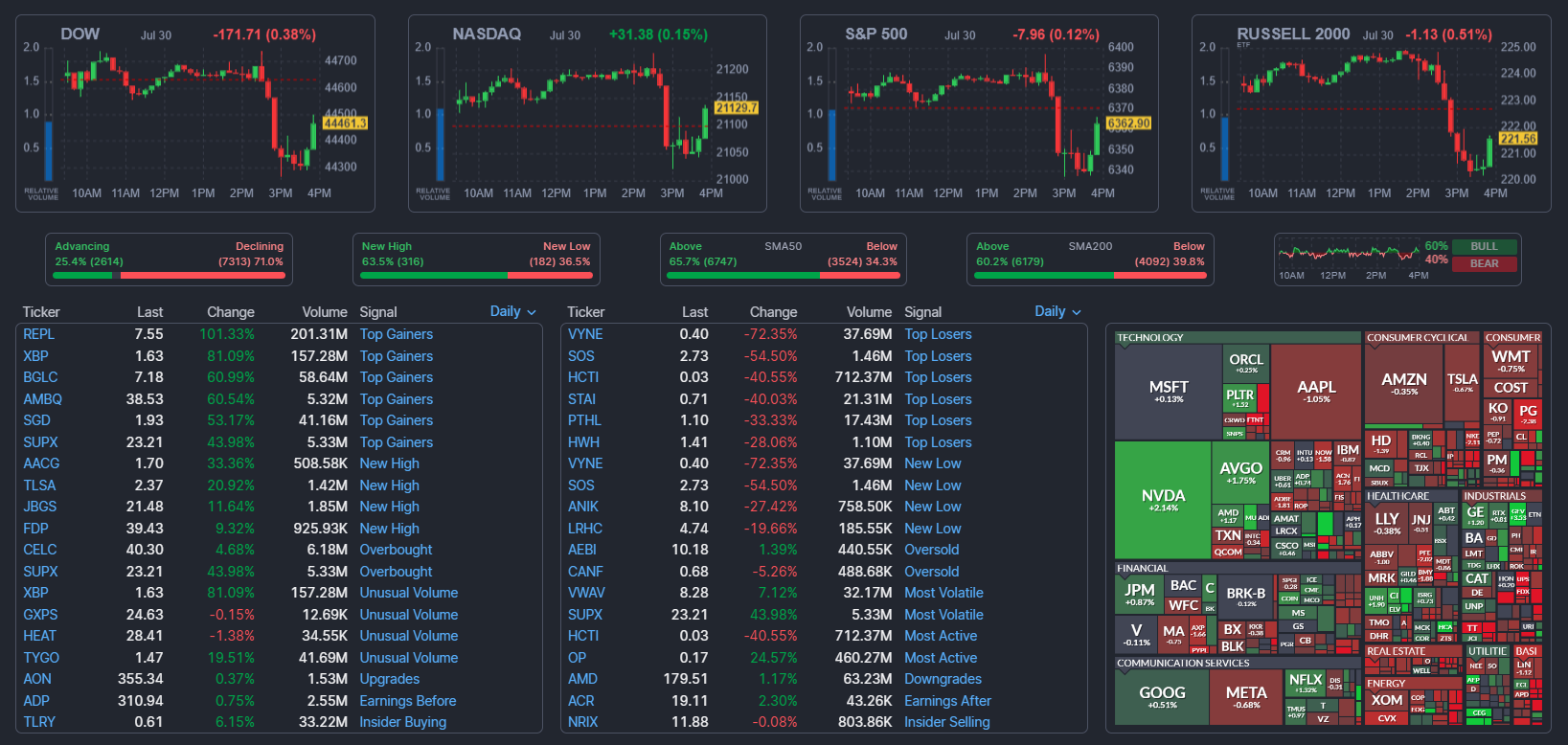Image resolution: width=1568 pixels, height=745 pixels.
Task: Click the Insider Selling signal link
Action: pyautogui.click(x=947, y=722)
